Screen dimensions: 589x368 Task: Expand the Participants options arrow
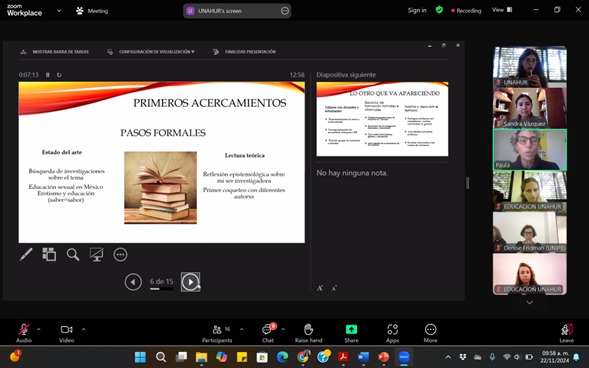click(242, 329)
